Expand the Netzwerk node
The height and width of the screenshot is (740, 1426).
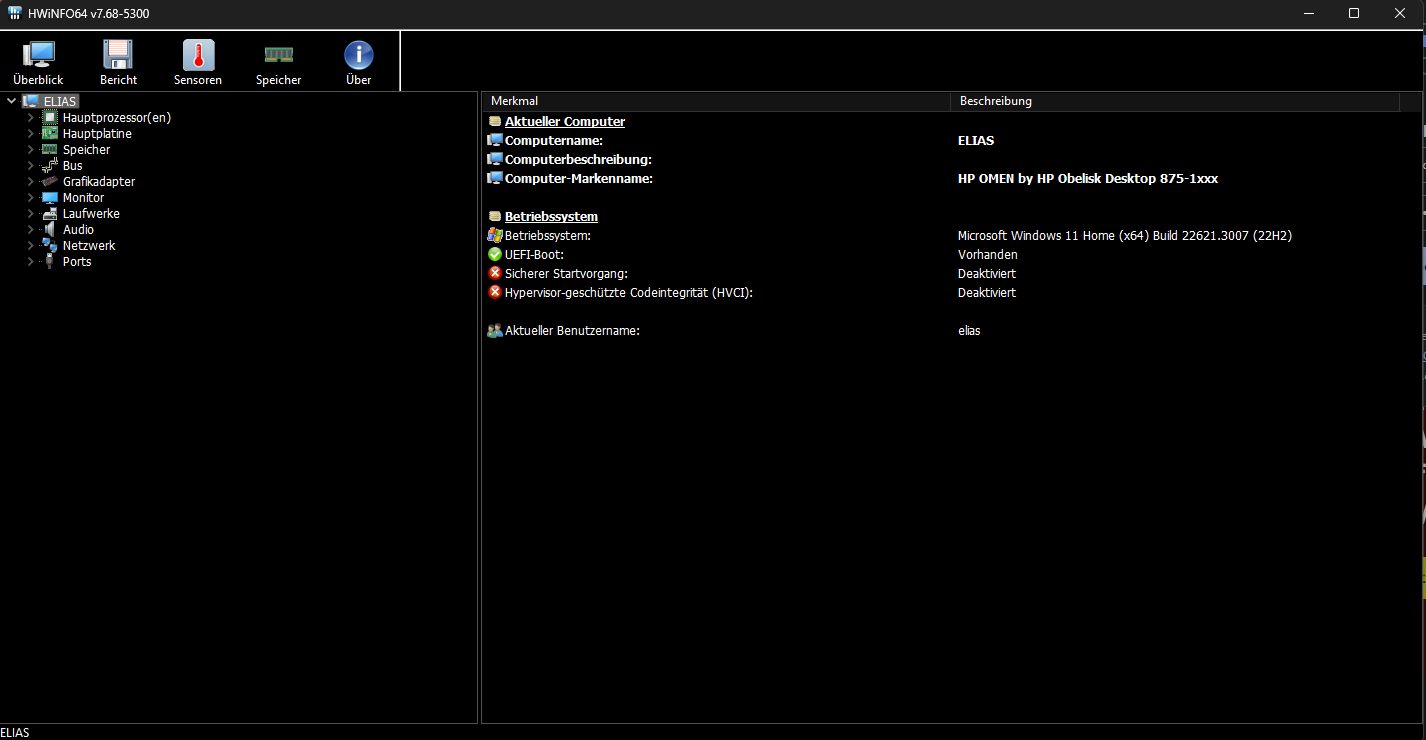[x=30, y=245]
